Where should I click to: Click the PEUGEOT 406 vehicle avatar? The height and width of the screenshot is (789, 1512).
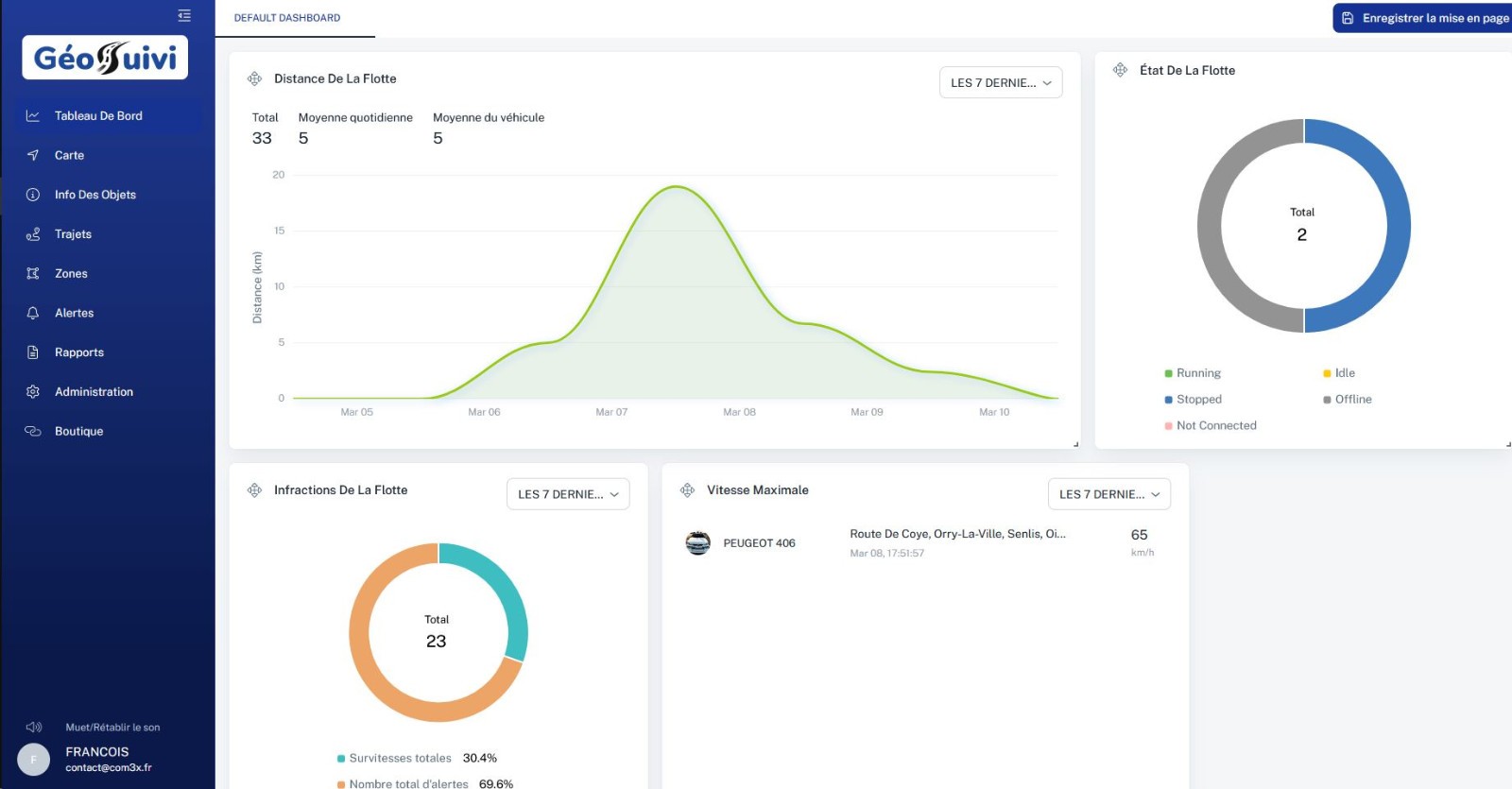(697, 543)
